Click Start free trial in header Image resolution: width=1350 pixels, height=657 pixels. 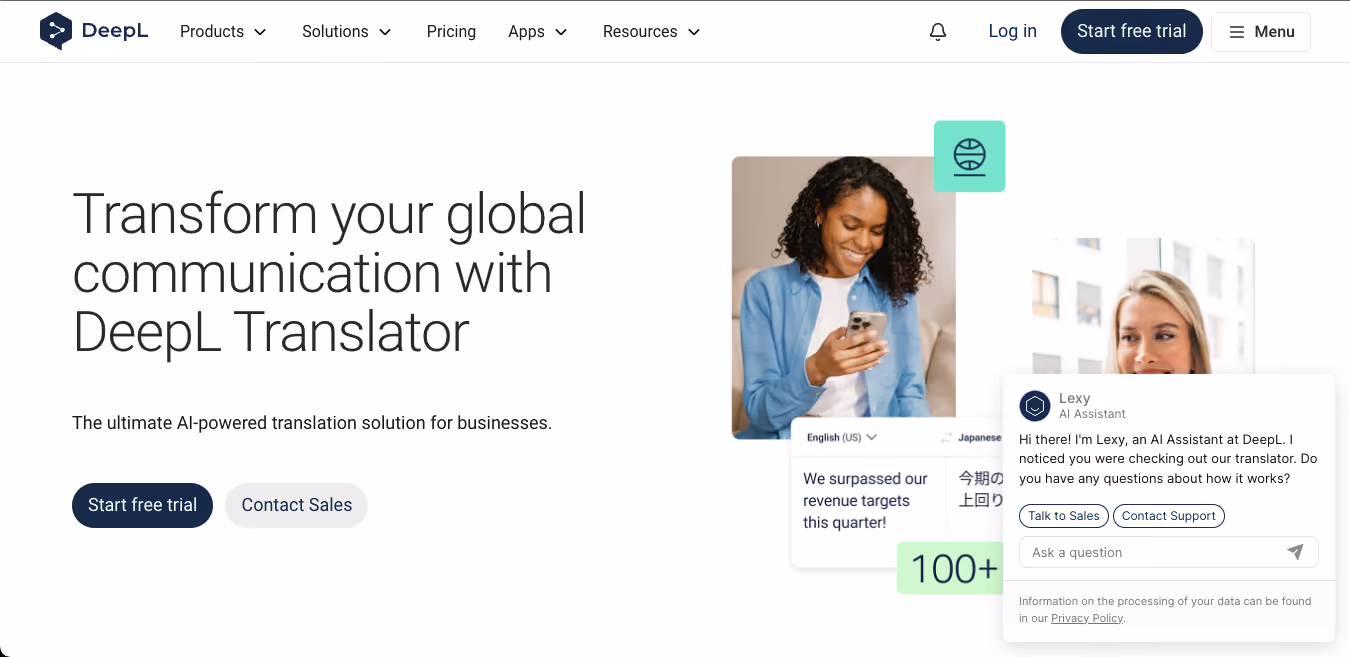pyautogui.click(x=1132, y=31)
